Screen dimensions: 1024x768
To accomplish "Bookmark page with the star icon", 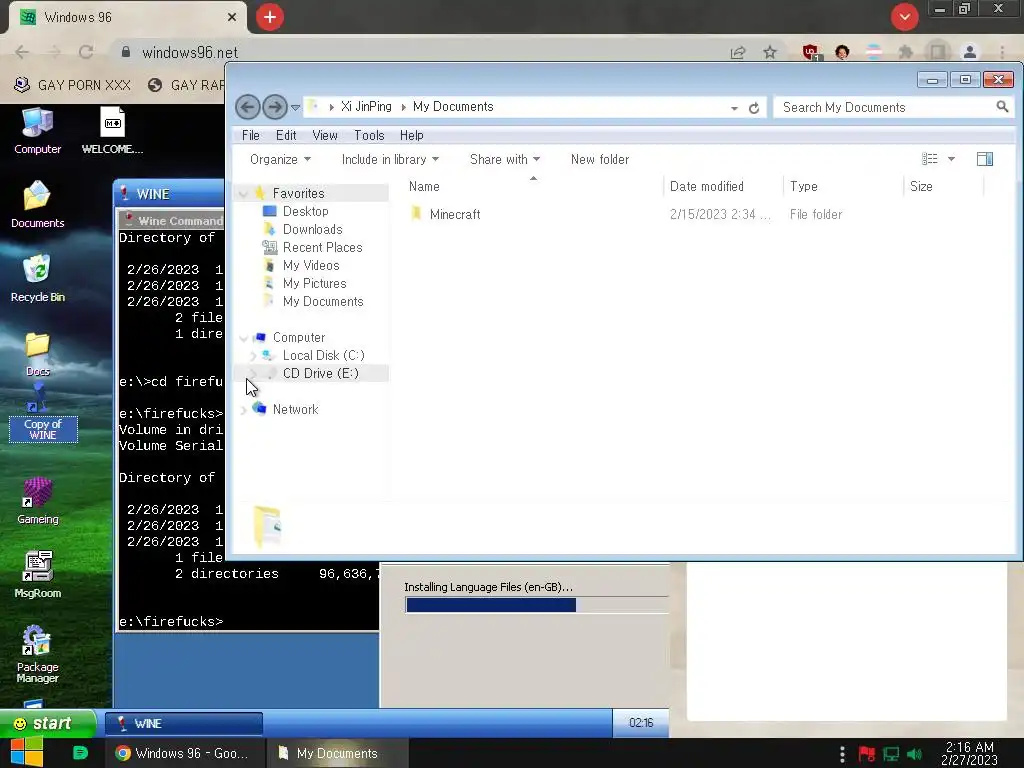I will [x=770, y=52].
